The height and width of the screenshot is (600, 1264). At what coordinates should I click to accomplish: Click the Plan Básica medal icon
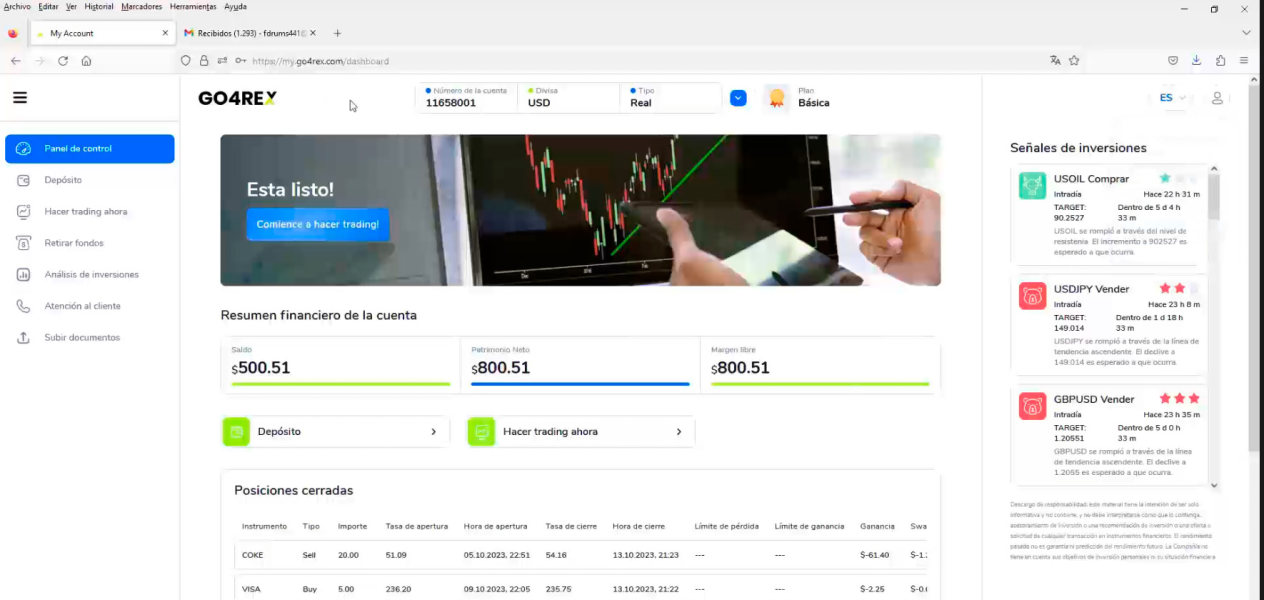(776, 98)
